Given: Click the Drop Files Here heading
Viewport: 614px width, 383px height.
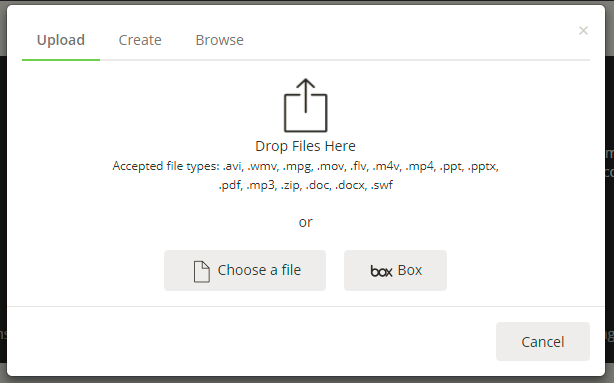Looking at the screenshot, I should [x=305, y=146].
